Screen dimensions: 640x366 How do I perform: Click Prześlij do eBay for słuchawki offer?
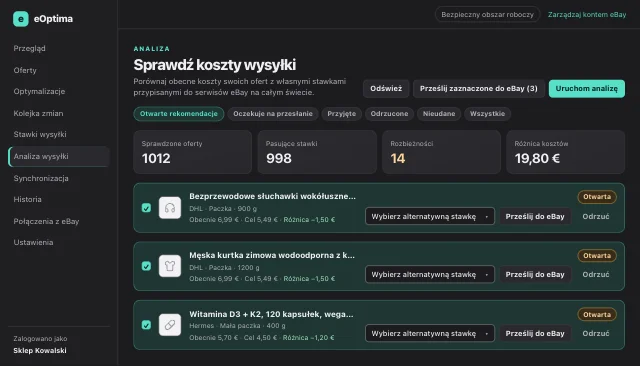click(535, 216)
